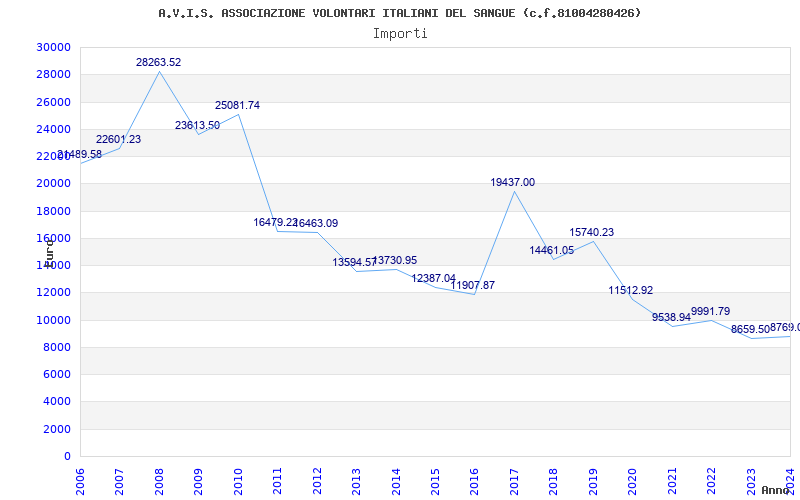This screenshot has height=500, width=800.
Task: Click the 2016 year label
Action: [474, 481]
